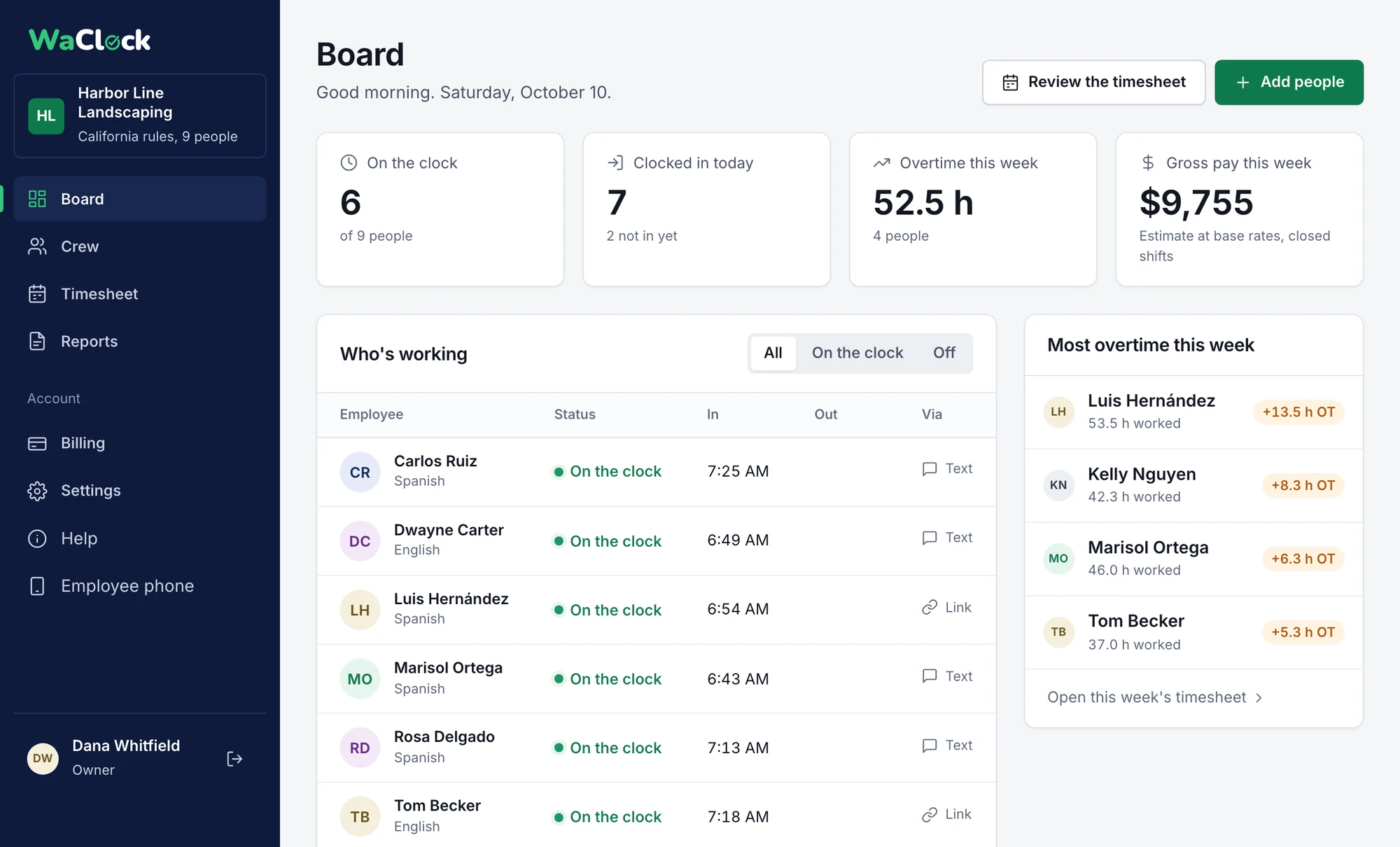Viewport: 1400px width, 847px height.
Task: Click the Link icon in Luis Hernández's row
Action: [x=930, y=608]
